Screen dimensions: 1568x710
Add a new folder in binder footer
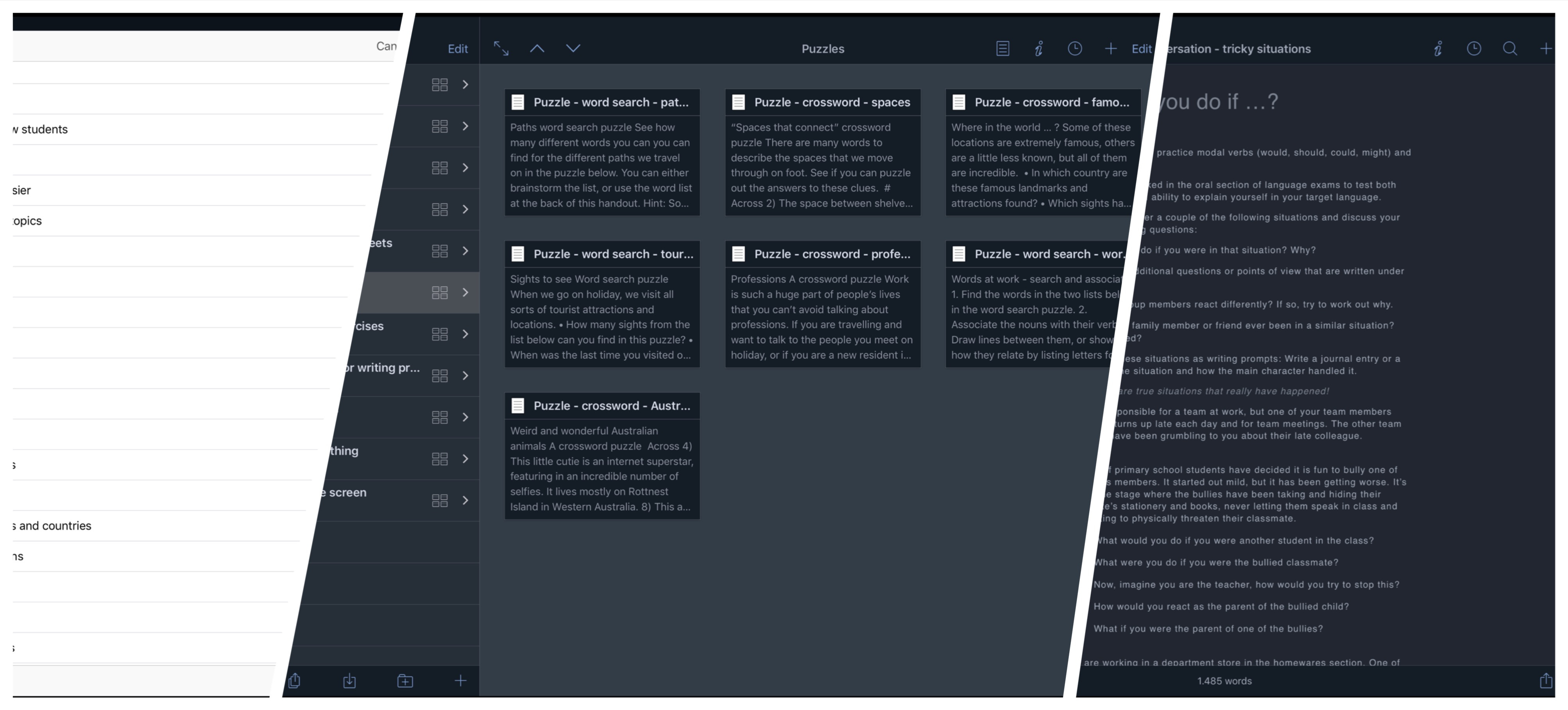pyautogui.click(x=405, y=681)
